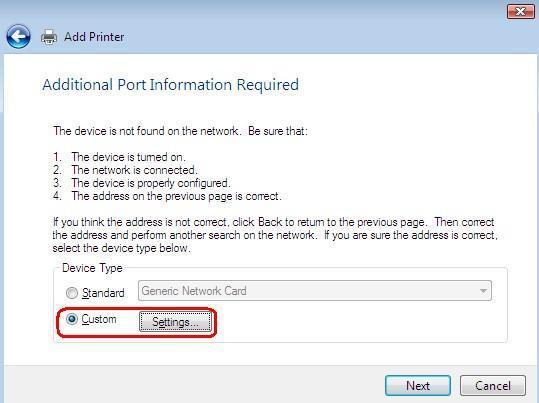Select the Custom device type radio button
Screen dimensions: 539x403
click(x=72, y=319)
